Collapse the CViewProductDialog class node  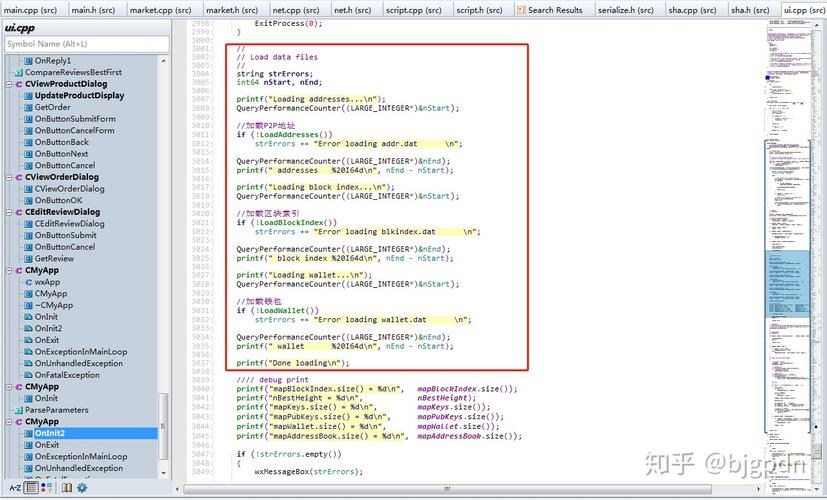(x=9, y=84)
